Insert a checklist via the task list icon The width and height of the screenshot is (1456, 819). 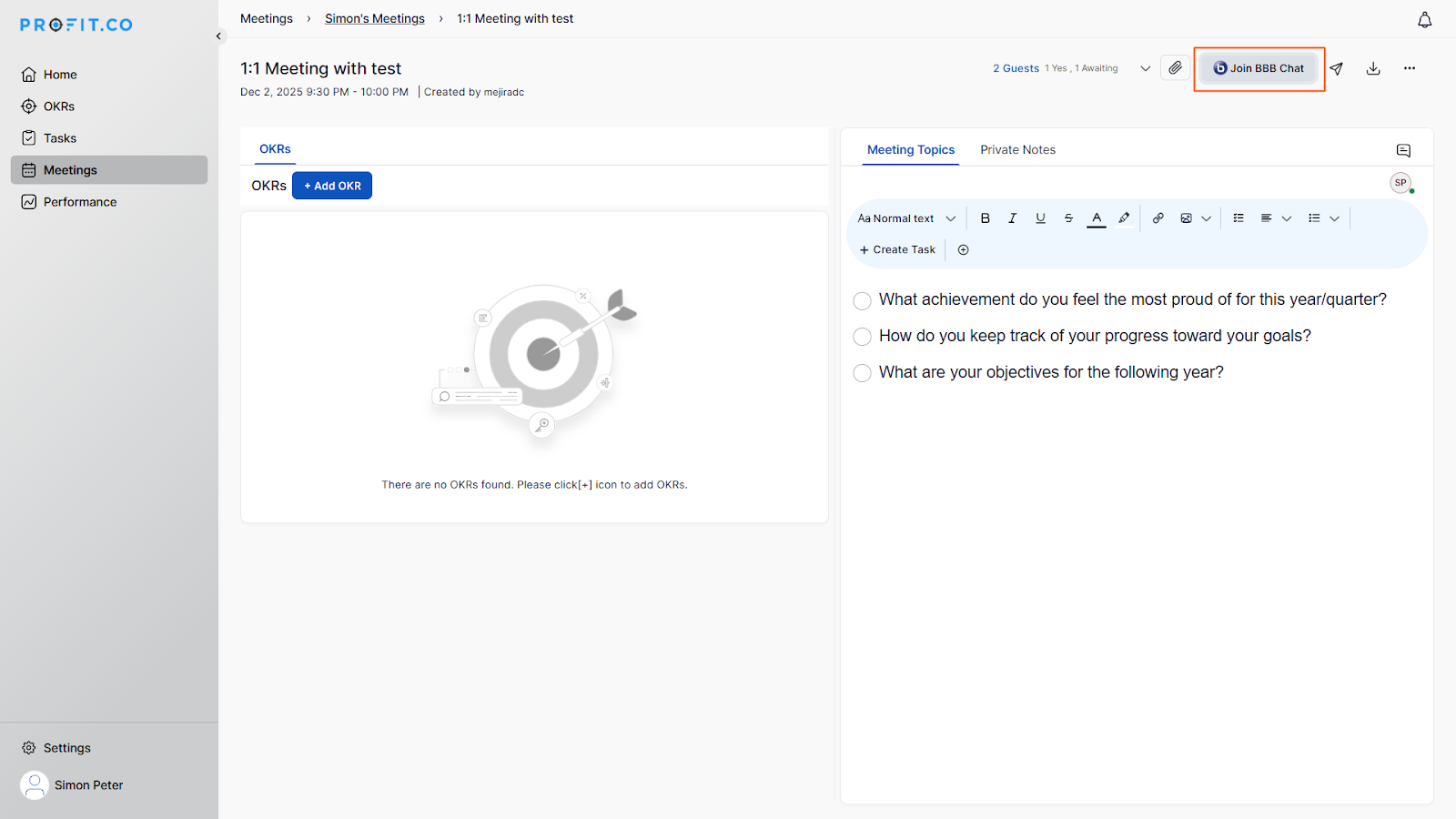(x=1239, y=218)
